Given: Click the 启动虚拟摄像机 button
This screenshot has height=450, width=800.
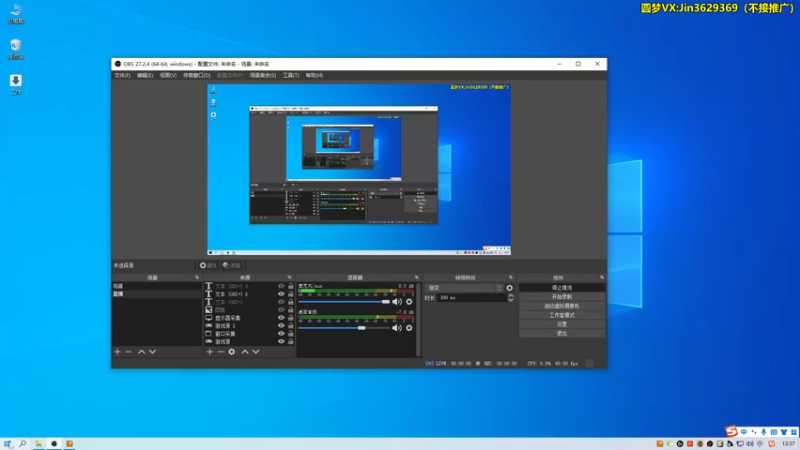Looking at the screenshot, I should tap(562, 306).
